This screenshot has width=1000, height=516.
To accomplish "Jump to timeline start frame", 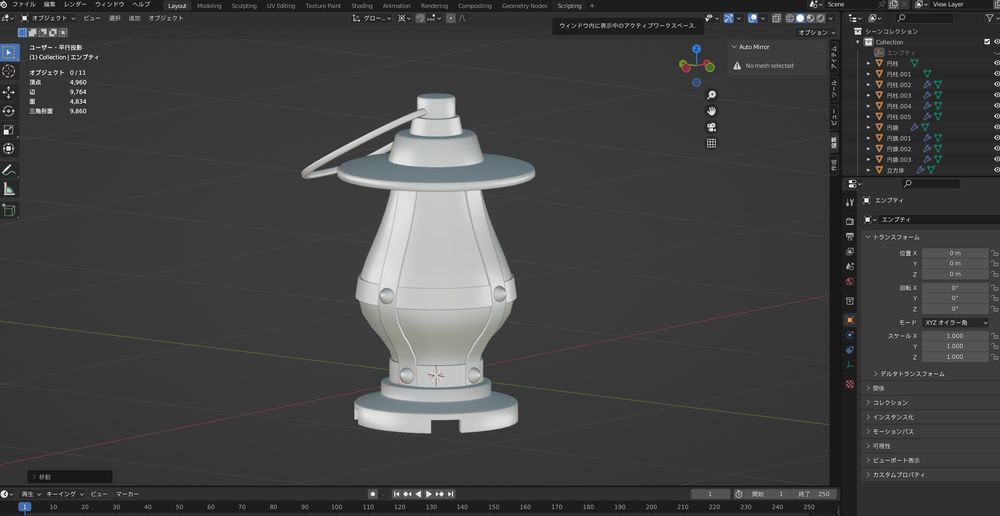I will [x=397, y=494].
